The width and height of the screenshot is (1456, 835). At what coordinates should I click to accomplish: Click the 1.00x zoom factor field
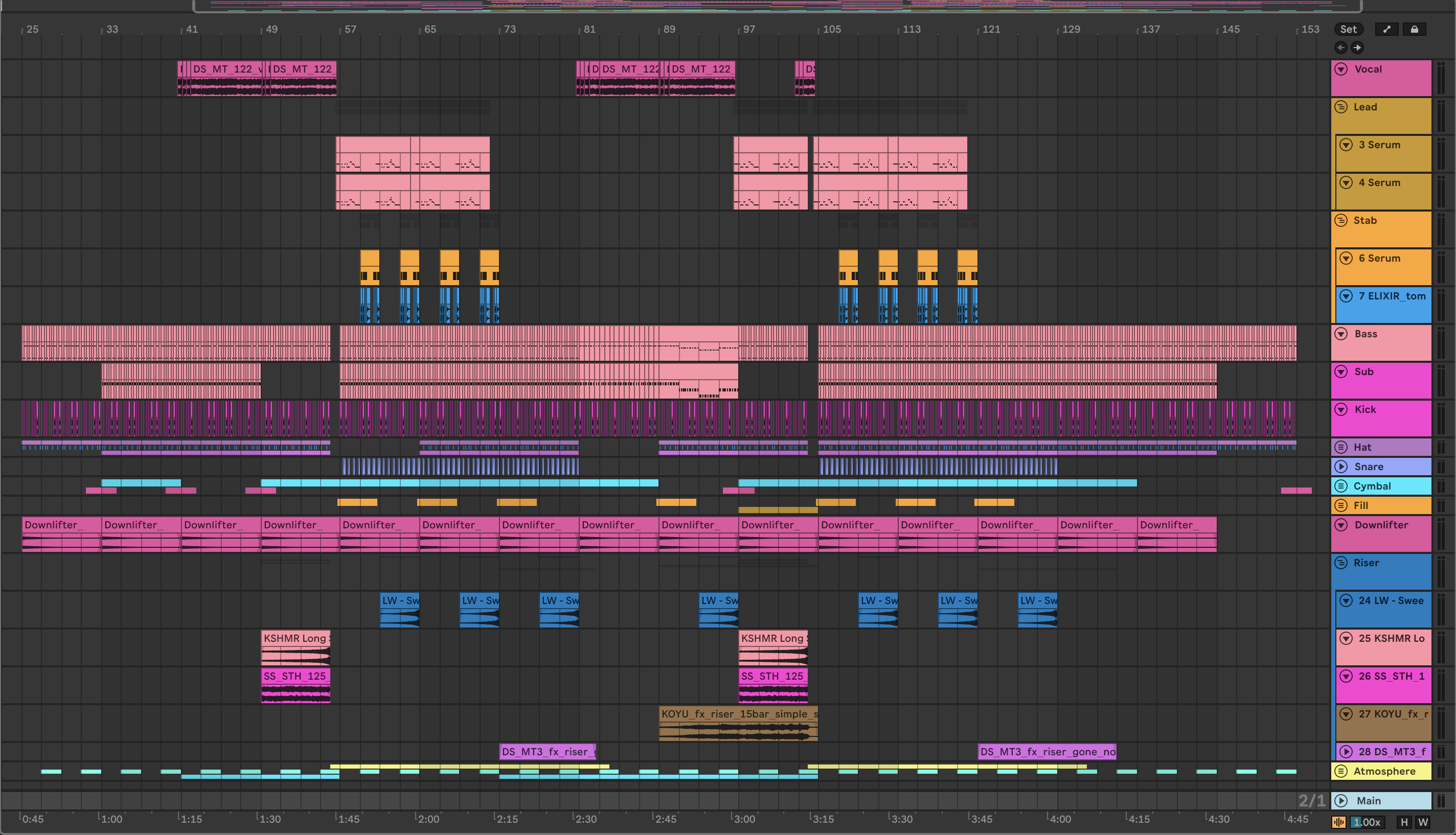(x=1367, y=822)
